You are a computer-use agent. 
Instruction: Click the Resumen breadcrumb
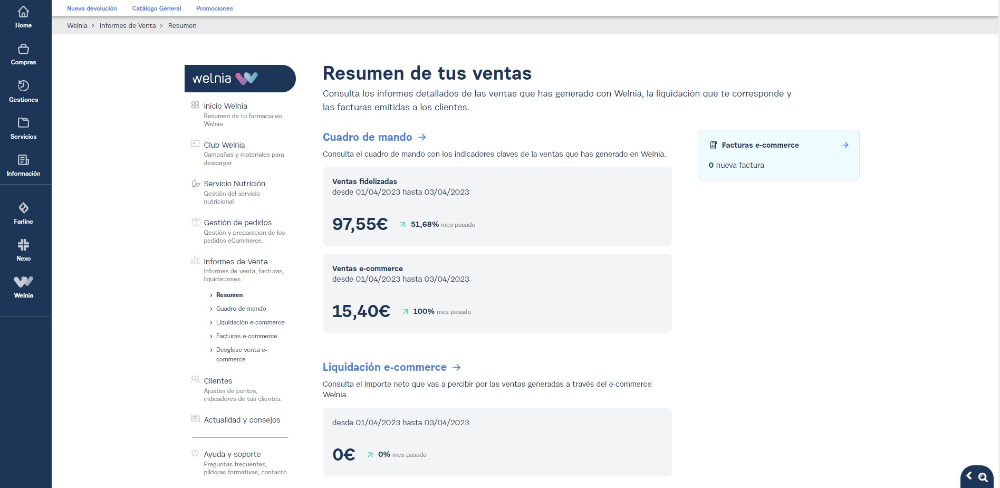pos(182,26)
